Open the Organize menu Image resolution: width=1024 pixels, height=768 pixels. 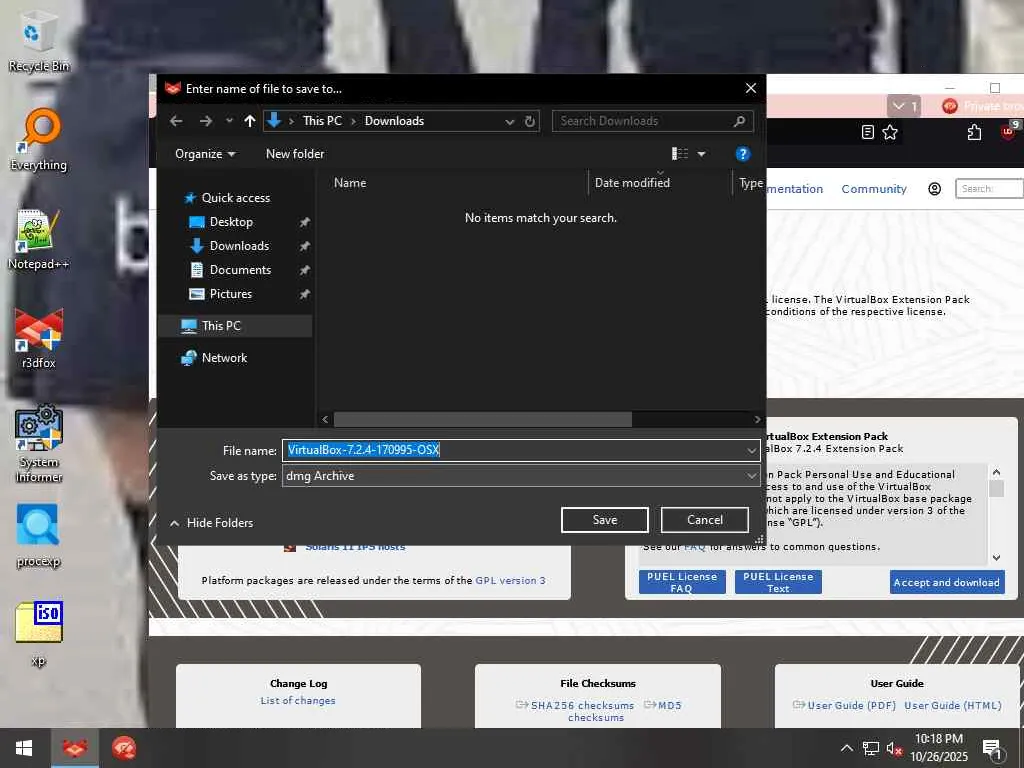(x=204, y=154)
